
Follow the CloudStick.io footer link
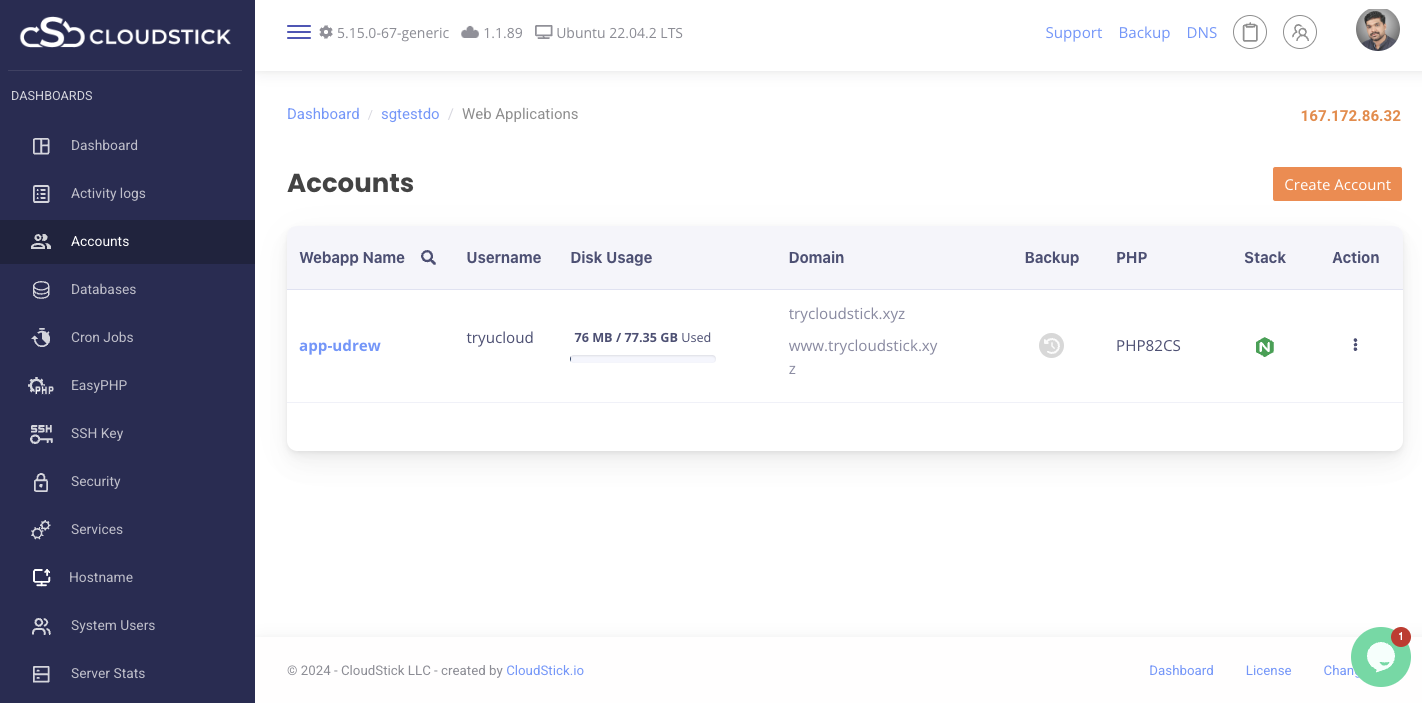[x=544, y=670]
